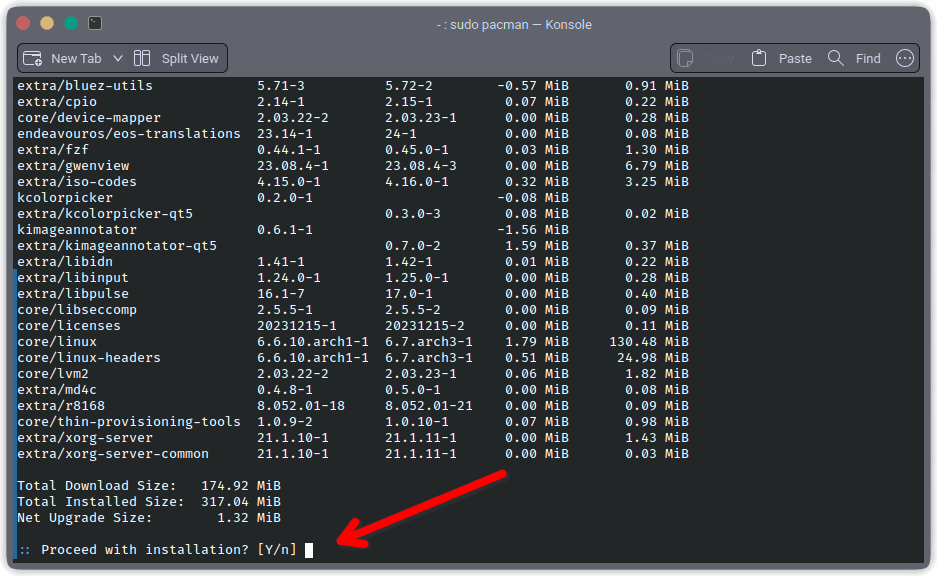Close the Konsole window with red button
Image resolution: width=937 pixels, height=576 pixels.
click(x=23, y=23)
